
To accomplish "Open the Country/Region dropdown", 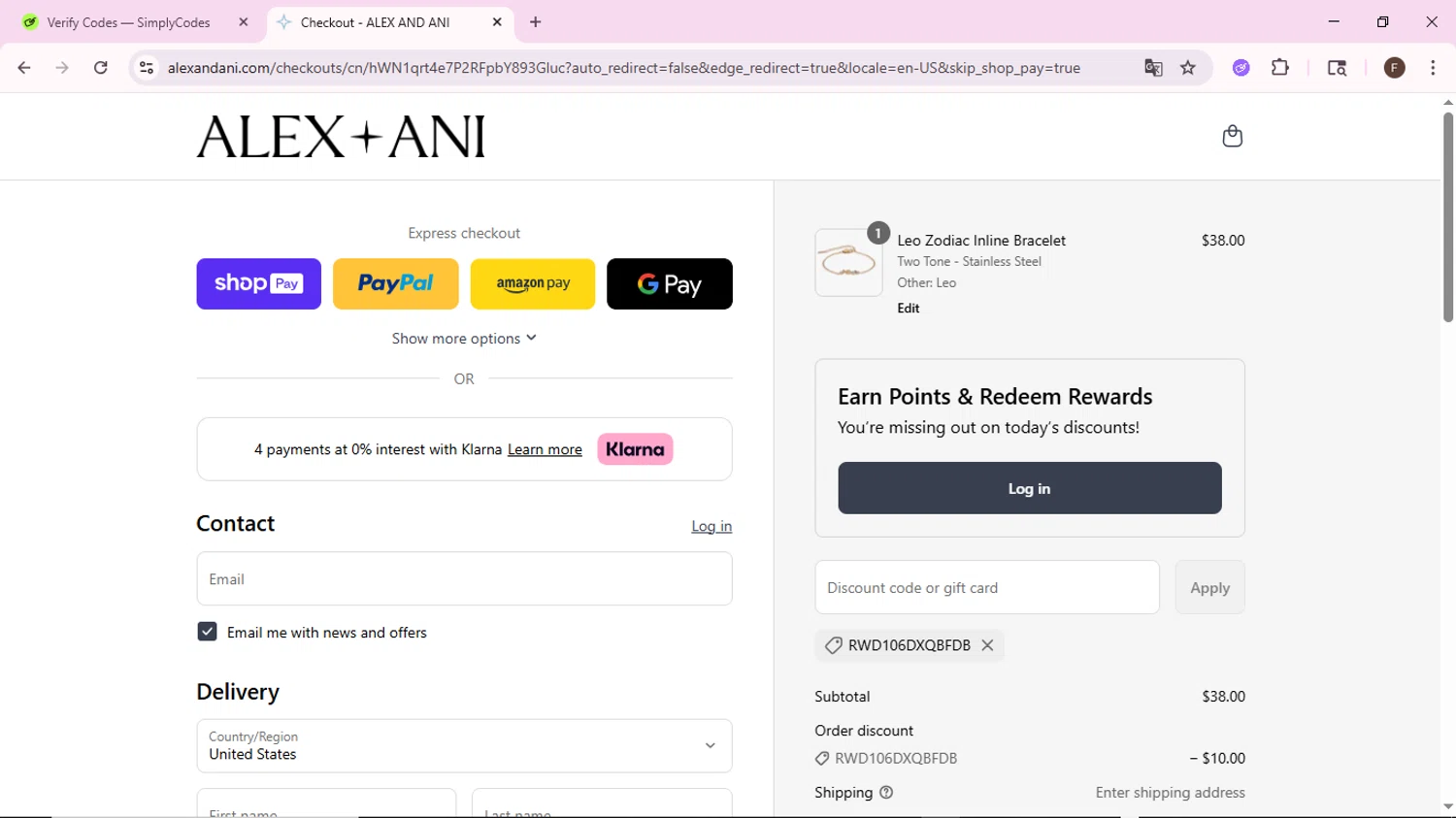I will pos(464,745).
